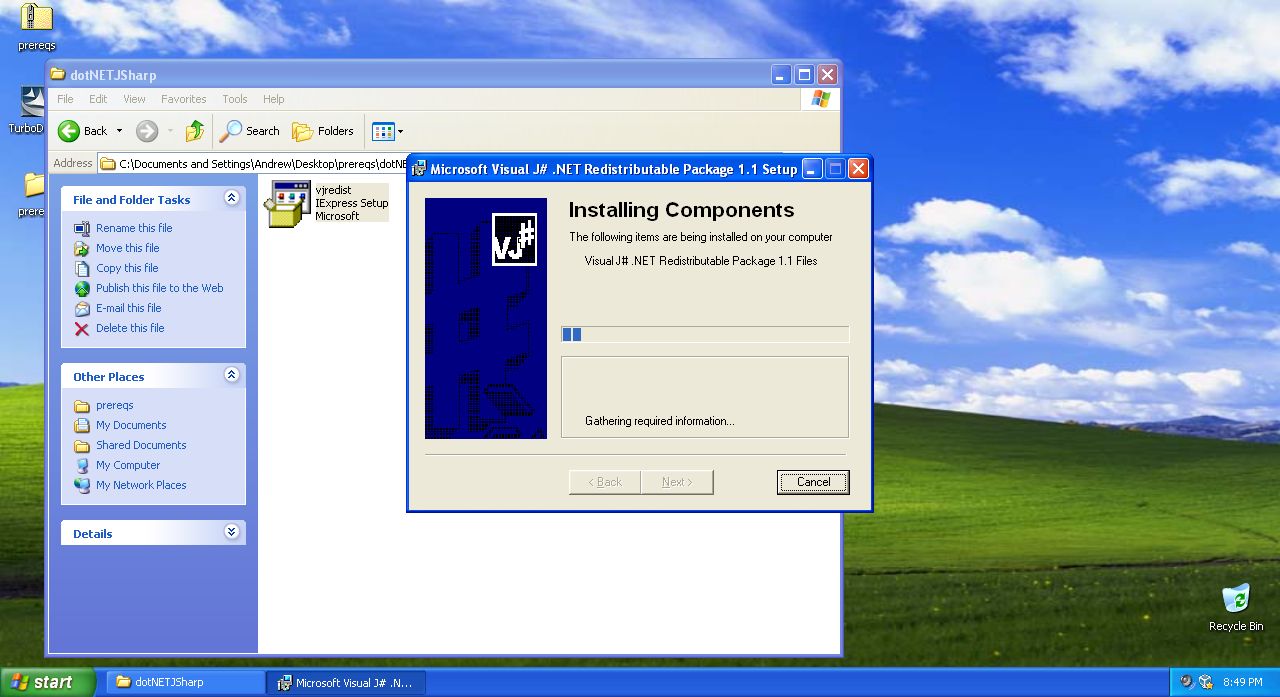Open Shared Documents link
Viewport: 1280px width, 697px height.
point(141,445)
